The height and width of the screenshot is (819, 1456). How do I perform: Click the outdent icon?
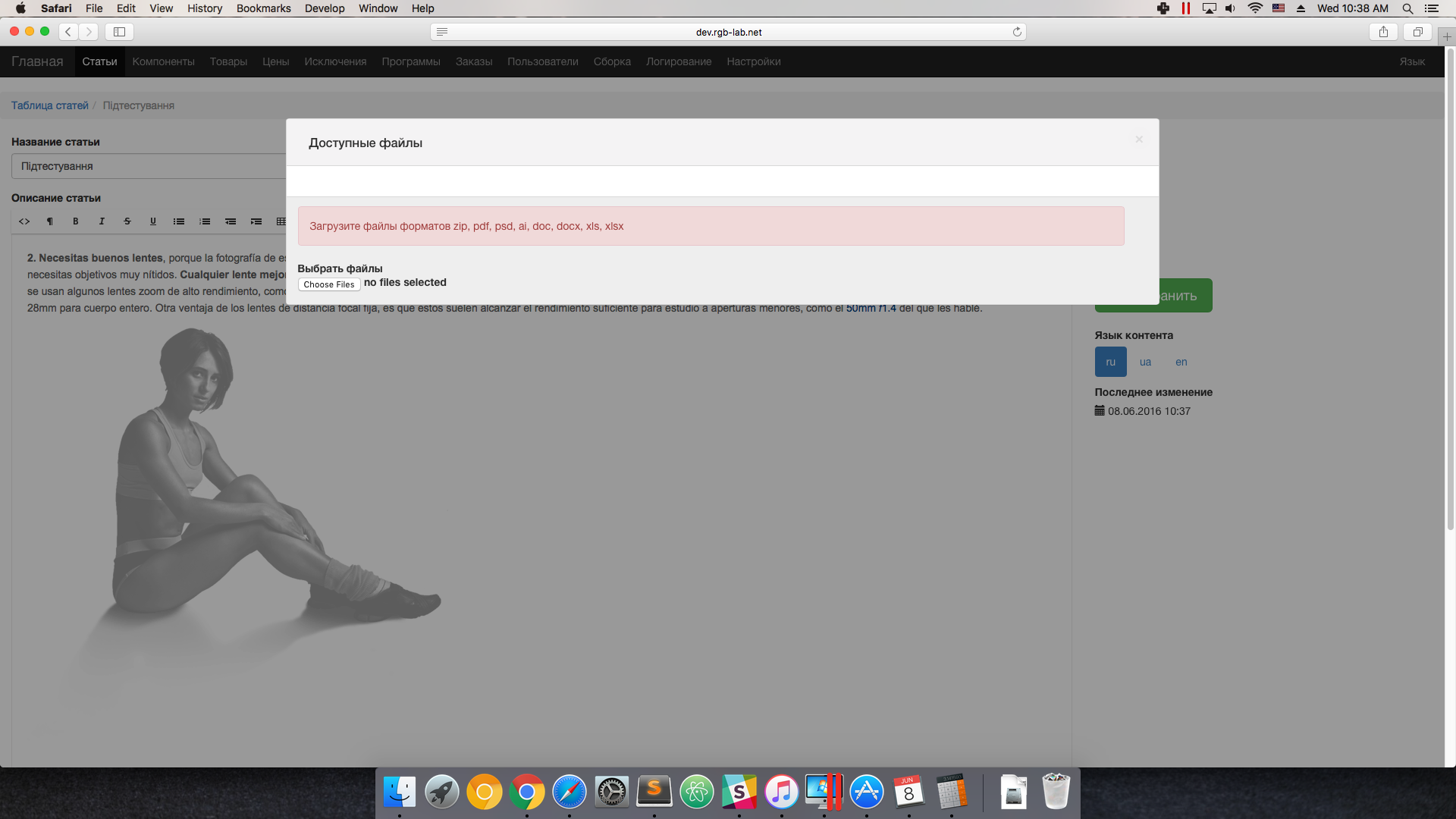(x=231, y=221)
